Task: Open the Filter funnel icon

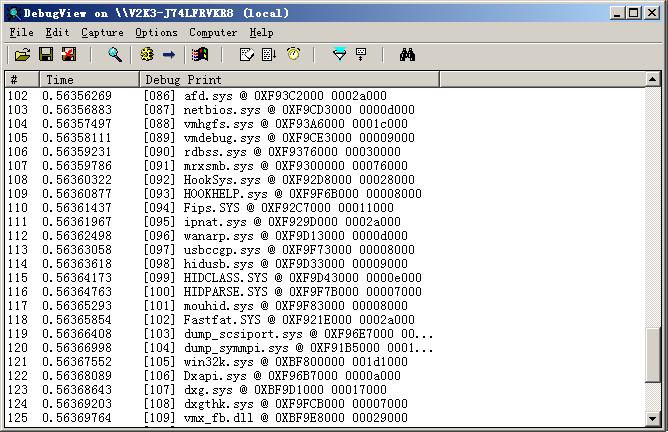Action: [339, 55]
